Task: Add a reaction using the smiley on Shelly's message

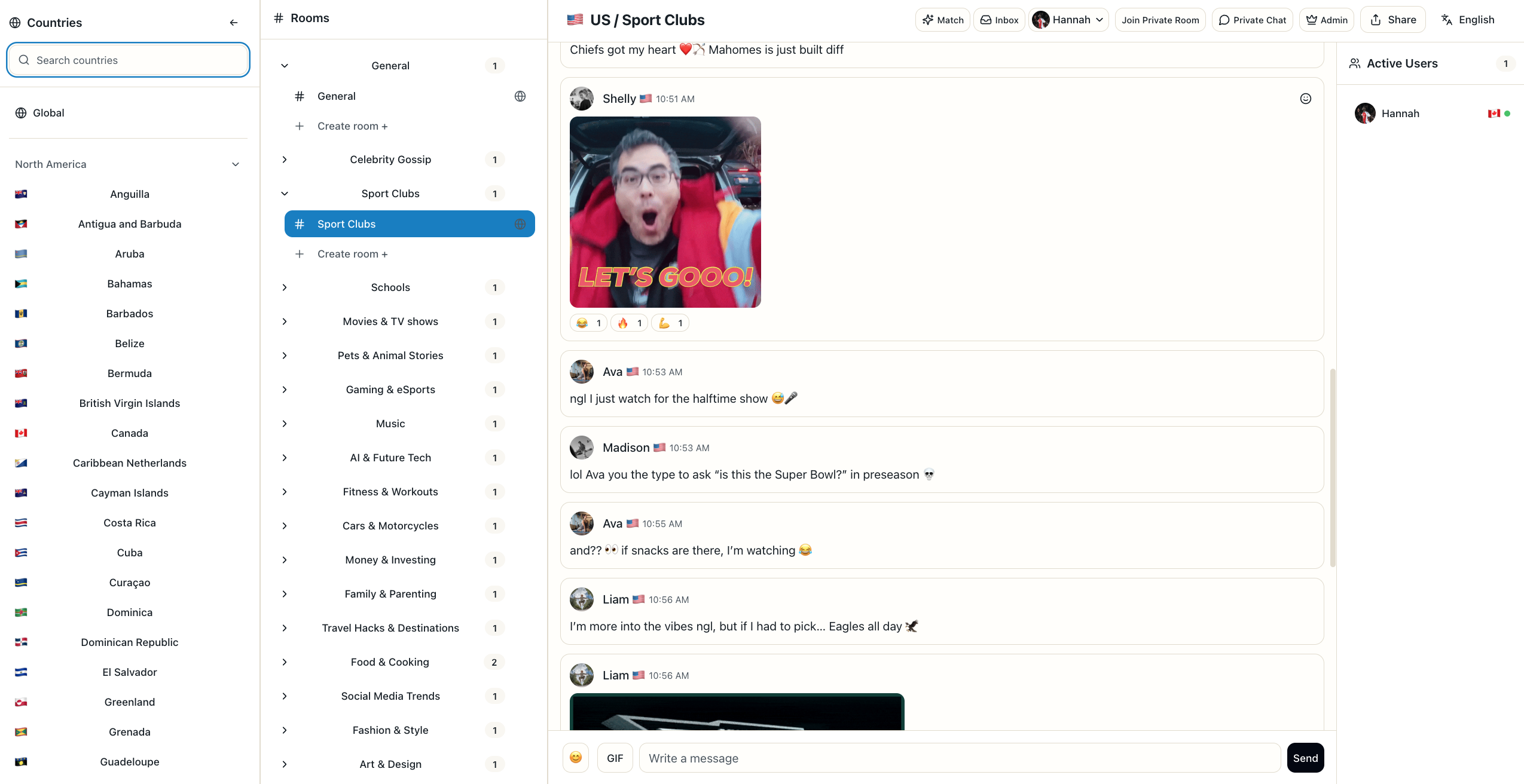Action: [1306, 98]
